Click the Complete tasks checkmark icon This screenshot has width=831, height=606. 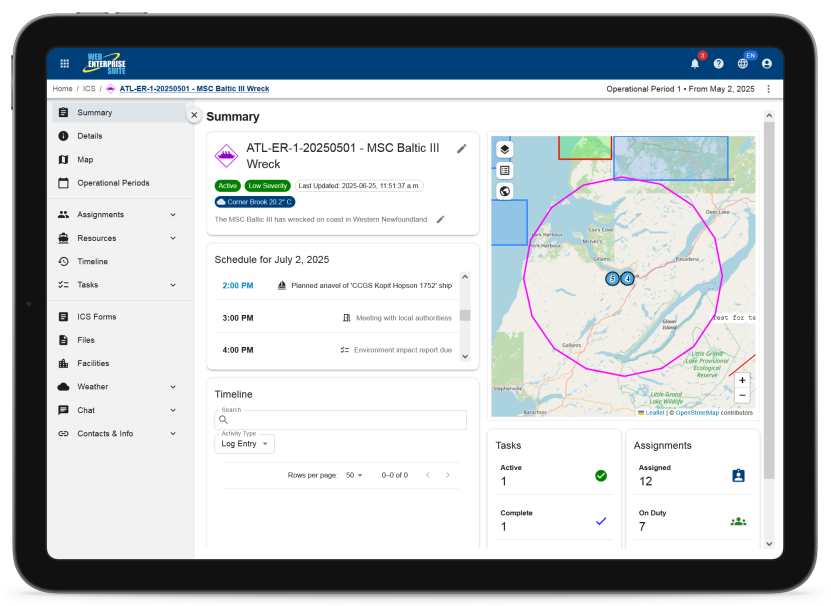601,521
